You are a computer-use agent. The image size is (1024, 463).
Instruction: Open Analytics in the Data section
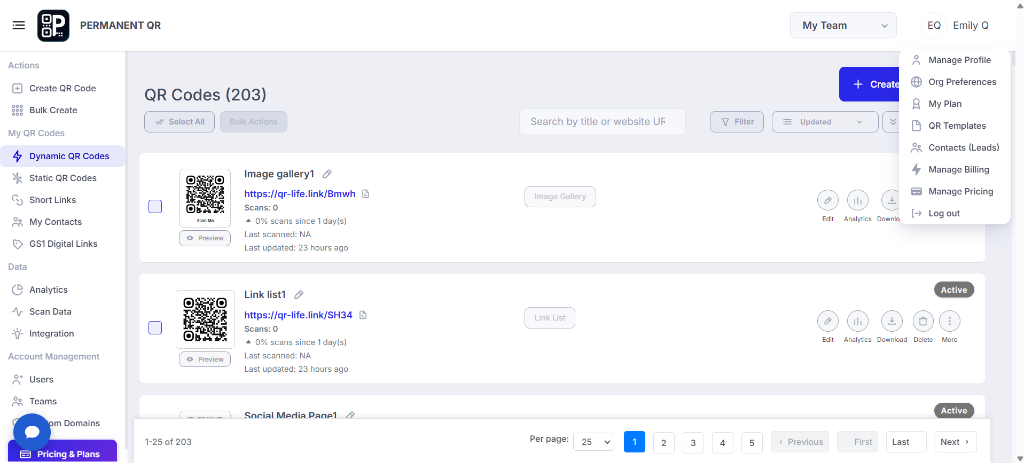(x=48, y=289)
